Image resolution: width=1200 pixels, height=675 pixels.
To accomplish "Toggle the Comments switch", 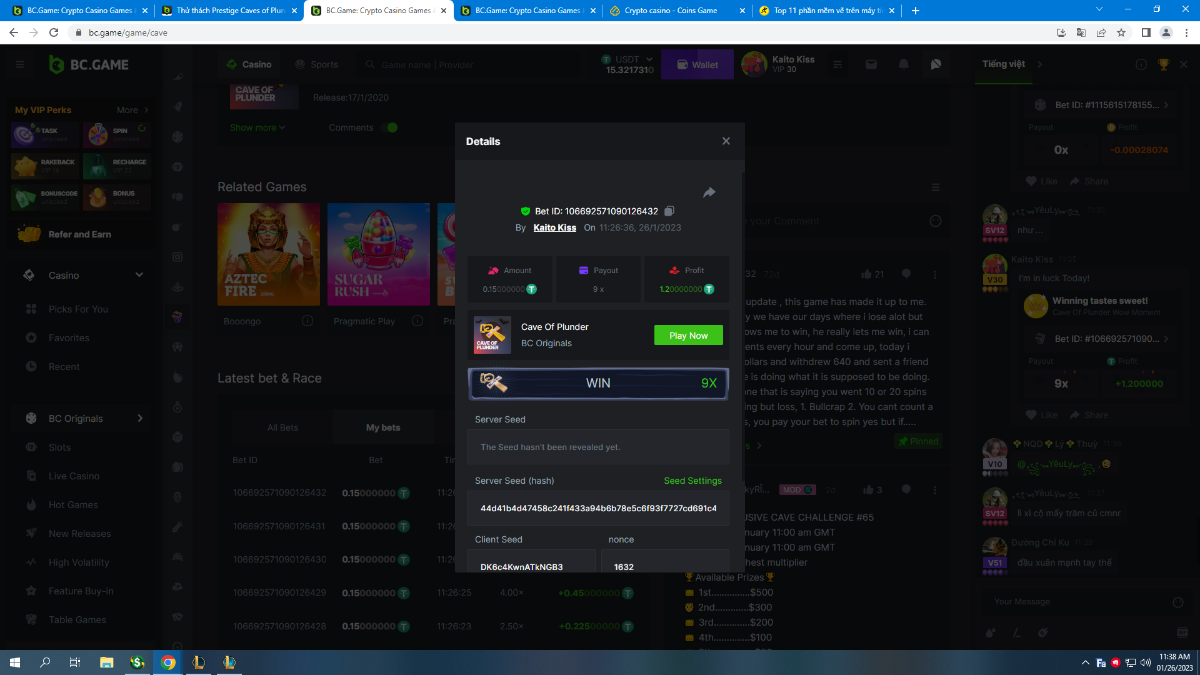I will pos(389,128).
